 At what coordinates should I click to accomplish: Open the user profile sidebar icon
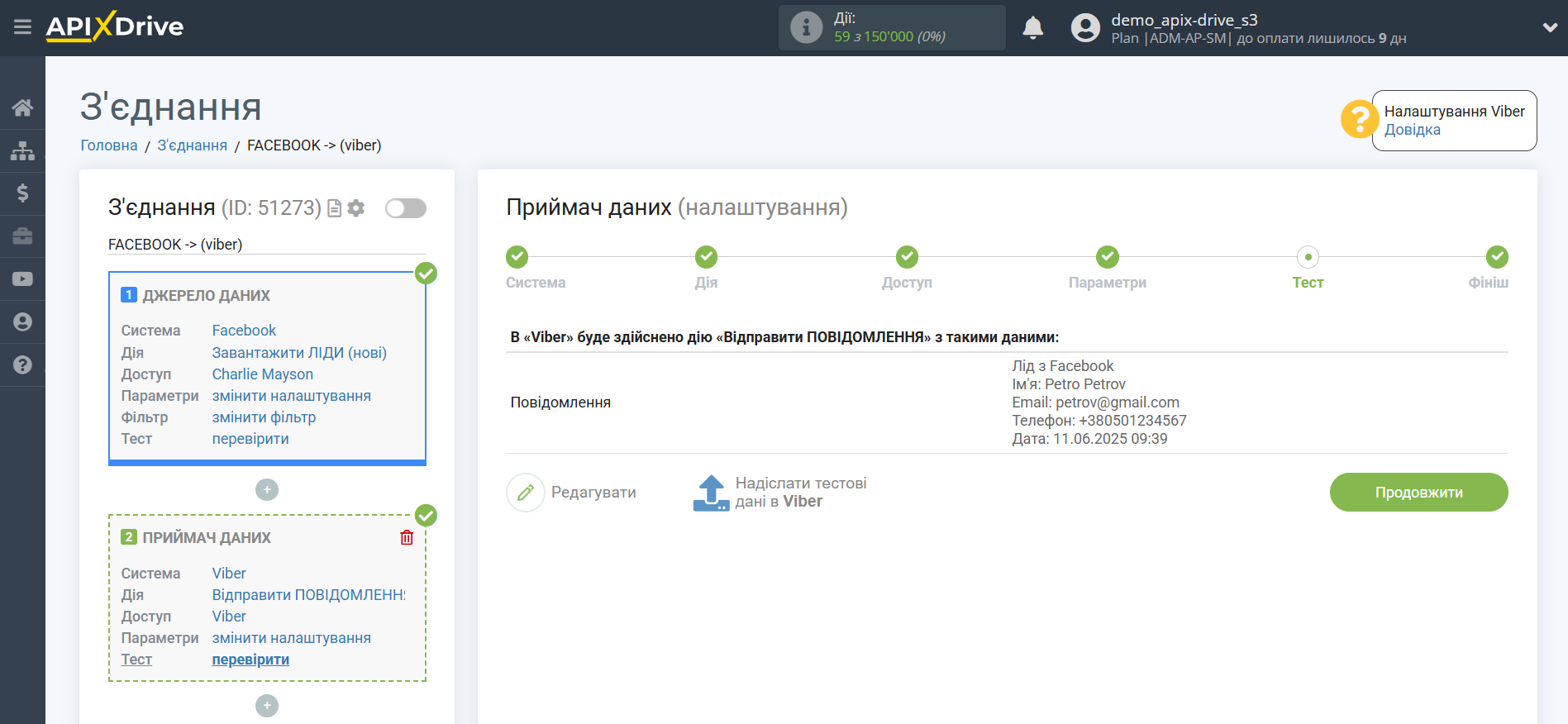tap(22, 322)
